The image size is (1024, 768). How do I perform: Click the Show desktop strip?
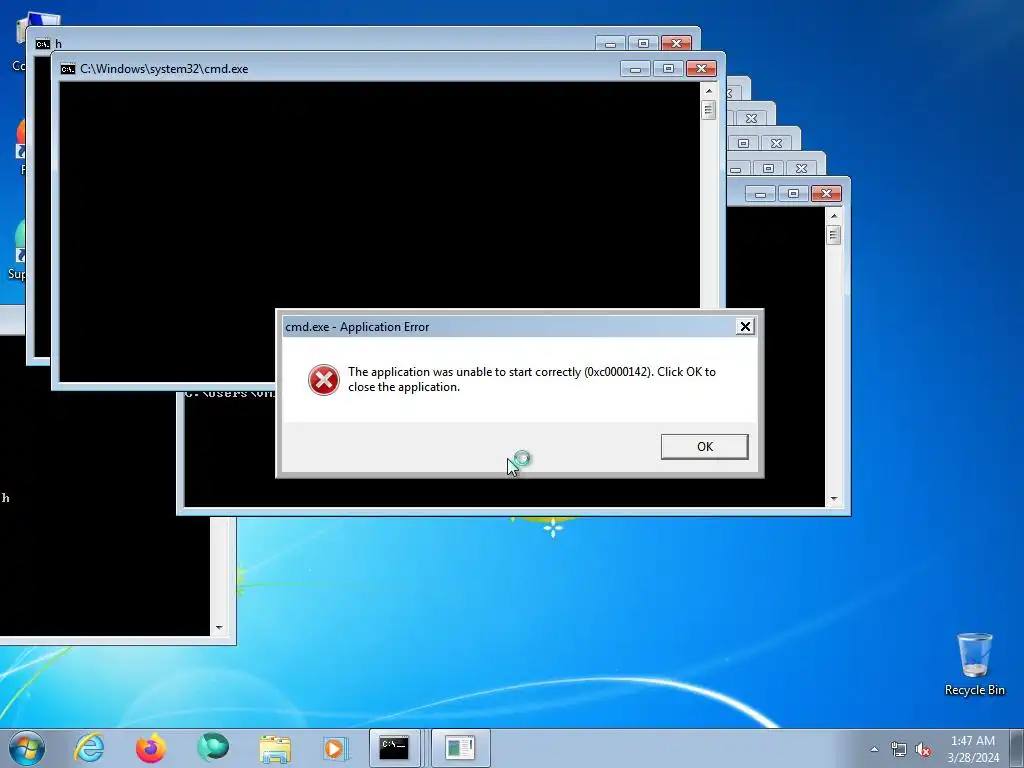[1017, 748]
